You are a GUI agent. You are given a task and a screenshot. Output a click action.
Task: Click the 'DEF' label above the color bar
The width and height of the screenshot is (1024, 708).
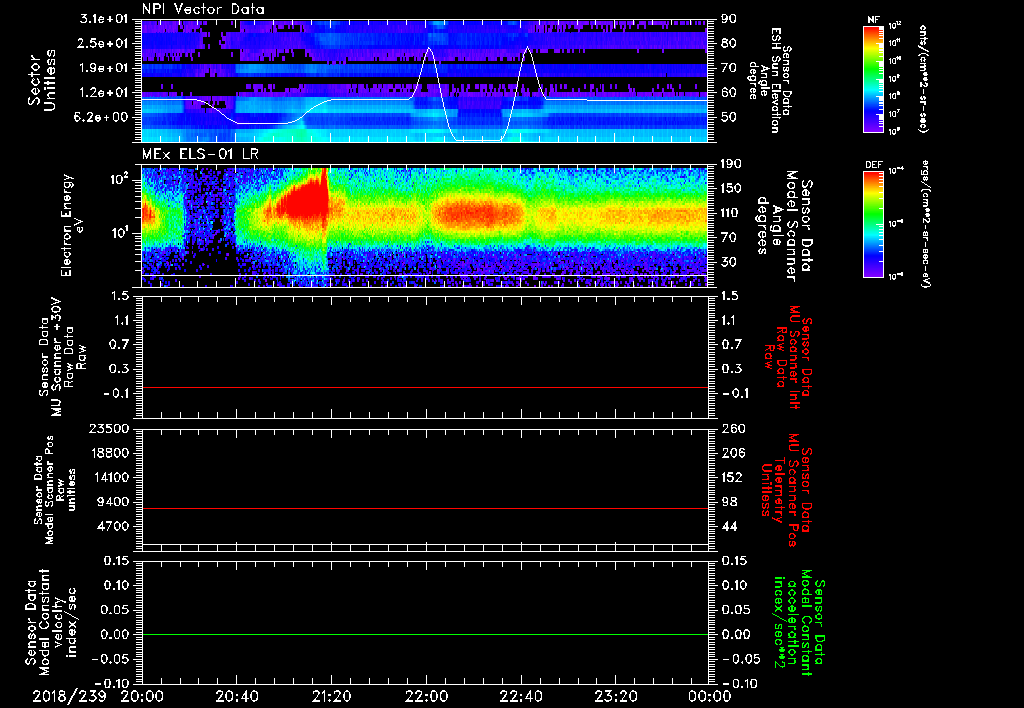tap(873, 165)
